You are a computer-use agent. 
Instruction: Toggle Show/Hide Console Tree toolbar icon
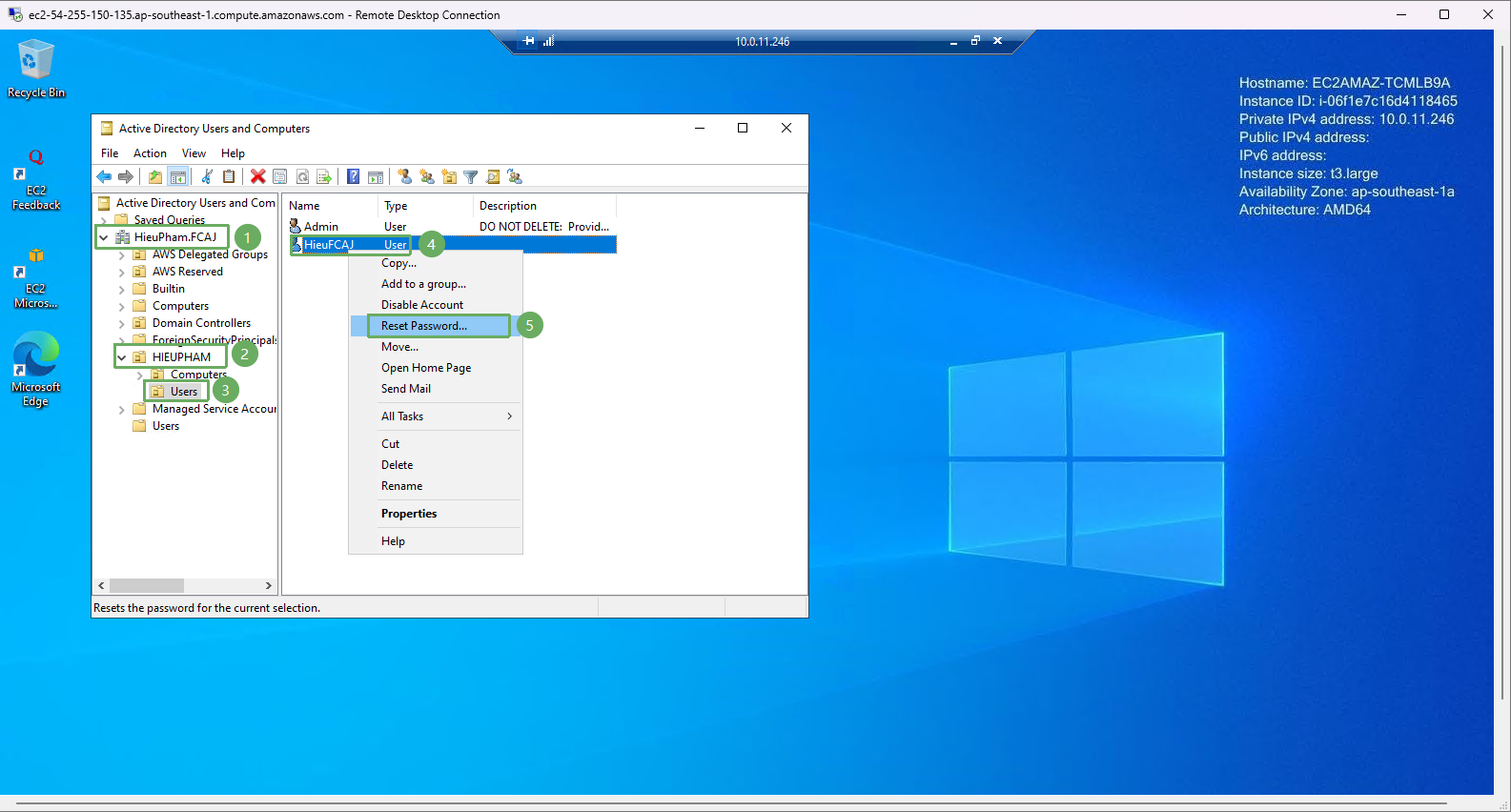pyautogui.click(x=177, y=176)
